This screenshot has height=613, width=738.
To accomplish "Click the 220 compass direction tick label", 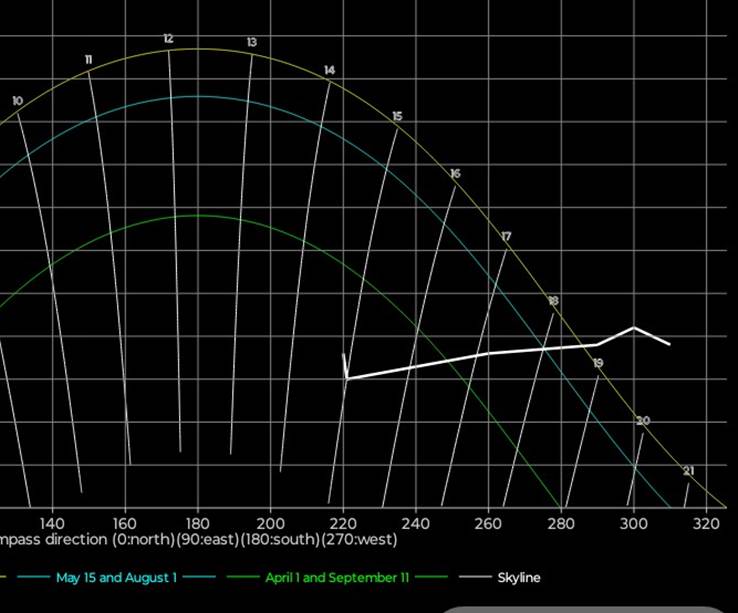I will (343, 523).
